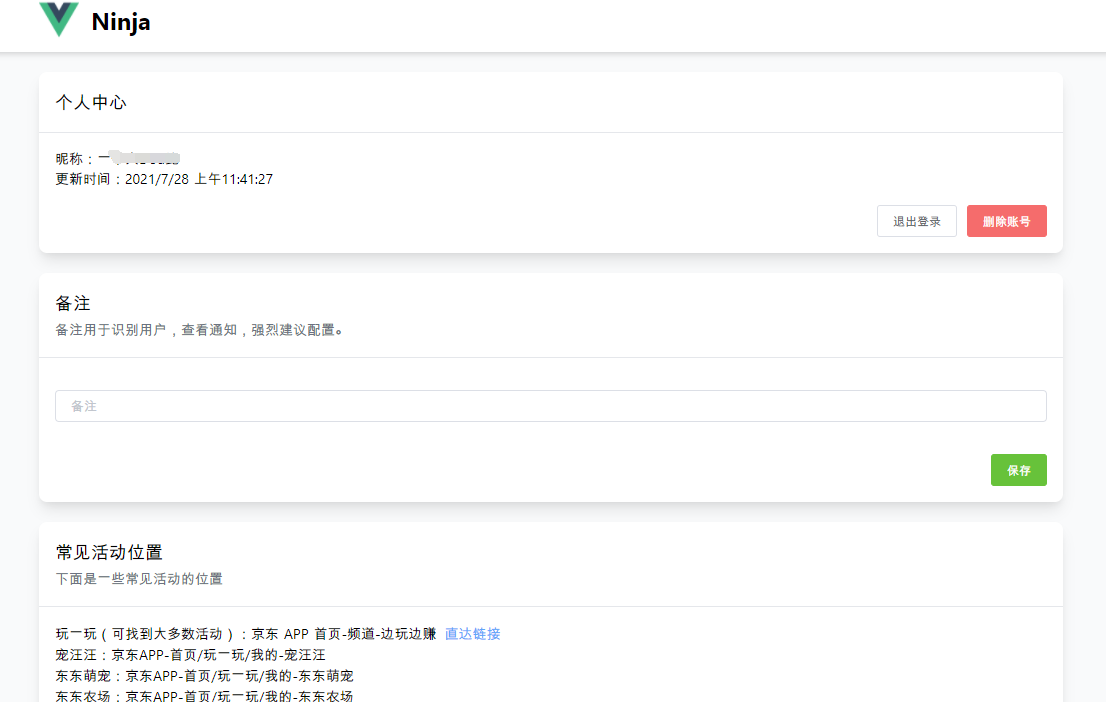The width and height of the screenshot is (1106, 702).
Task: Click the 宠汪汪 location line
Action: [190, 655]
